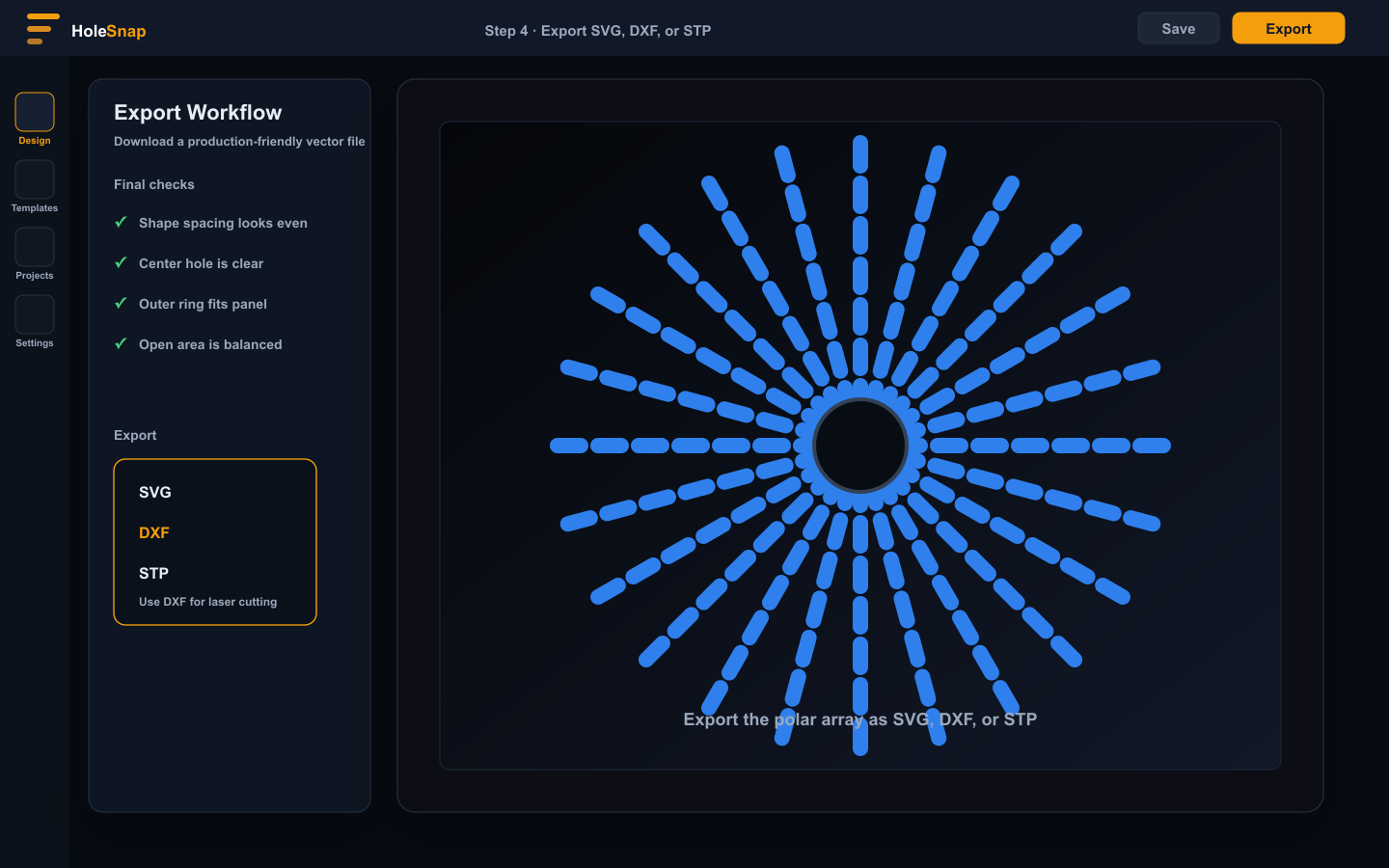The image size is (1389, 868).
Task: Click the center hole of the polar array
Action: pos(860,446)
